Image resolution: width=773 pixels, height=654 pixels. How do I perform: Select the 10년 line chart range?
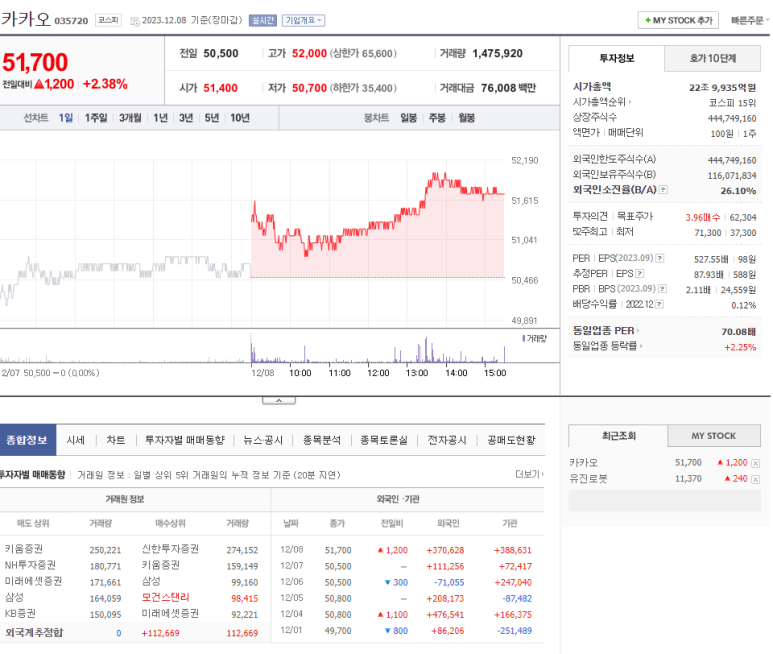tap(240, 118)
